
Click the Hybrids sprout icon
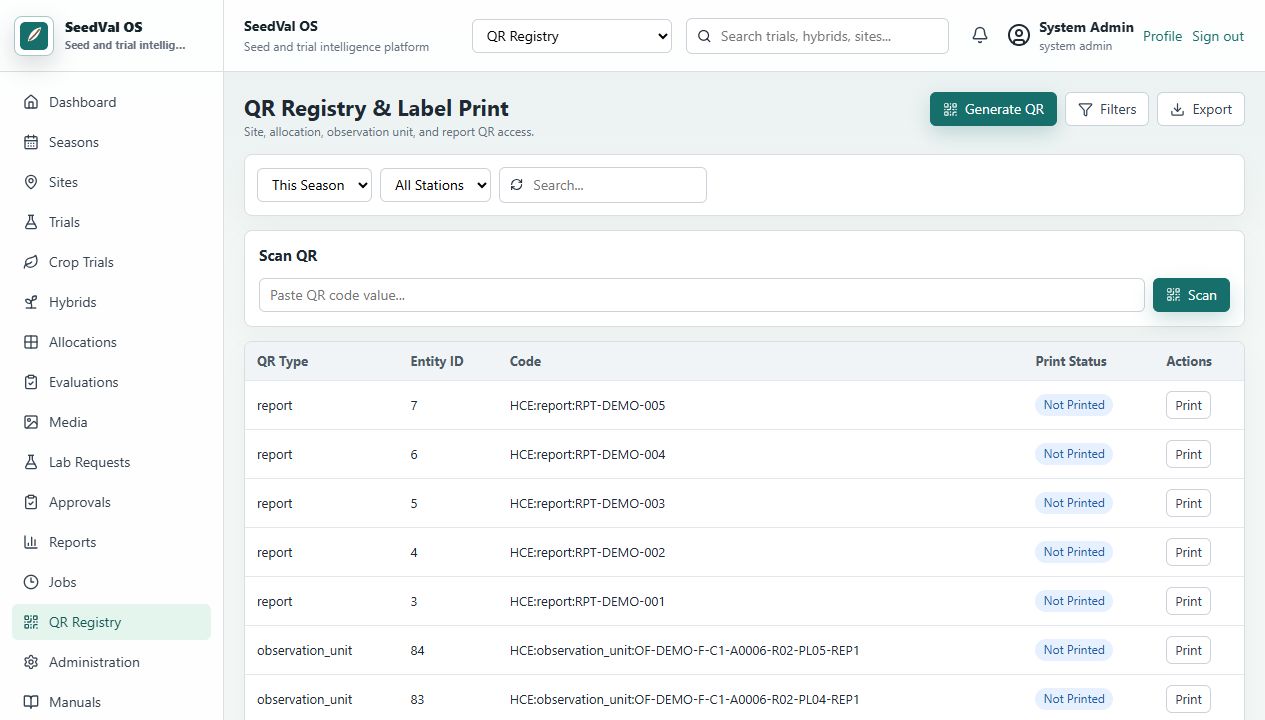click(x=31, y=302)
